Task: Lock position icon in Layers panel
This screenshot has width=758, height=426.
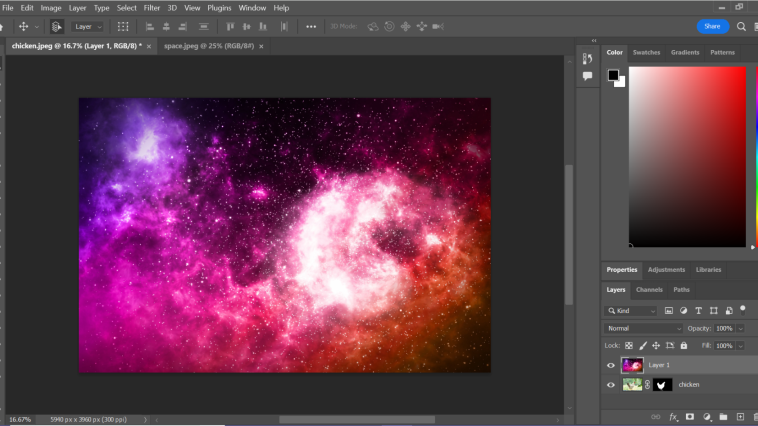Action: click(656, 346)
